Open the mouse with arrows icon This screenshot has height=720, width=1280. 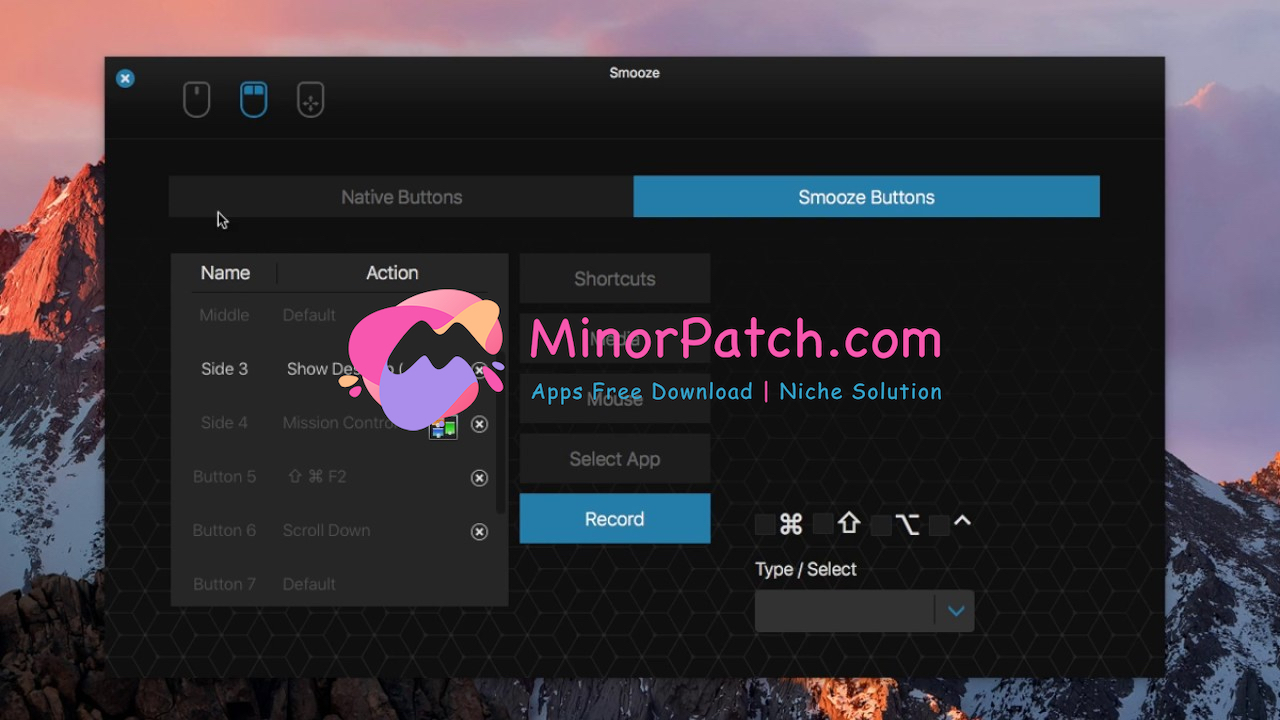311,100
